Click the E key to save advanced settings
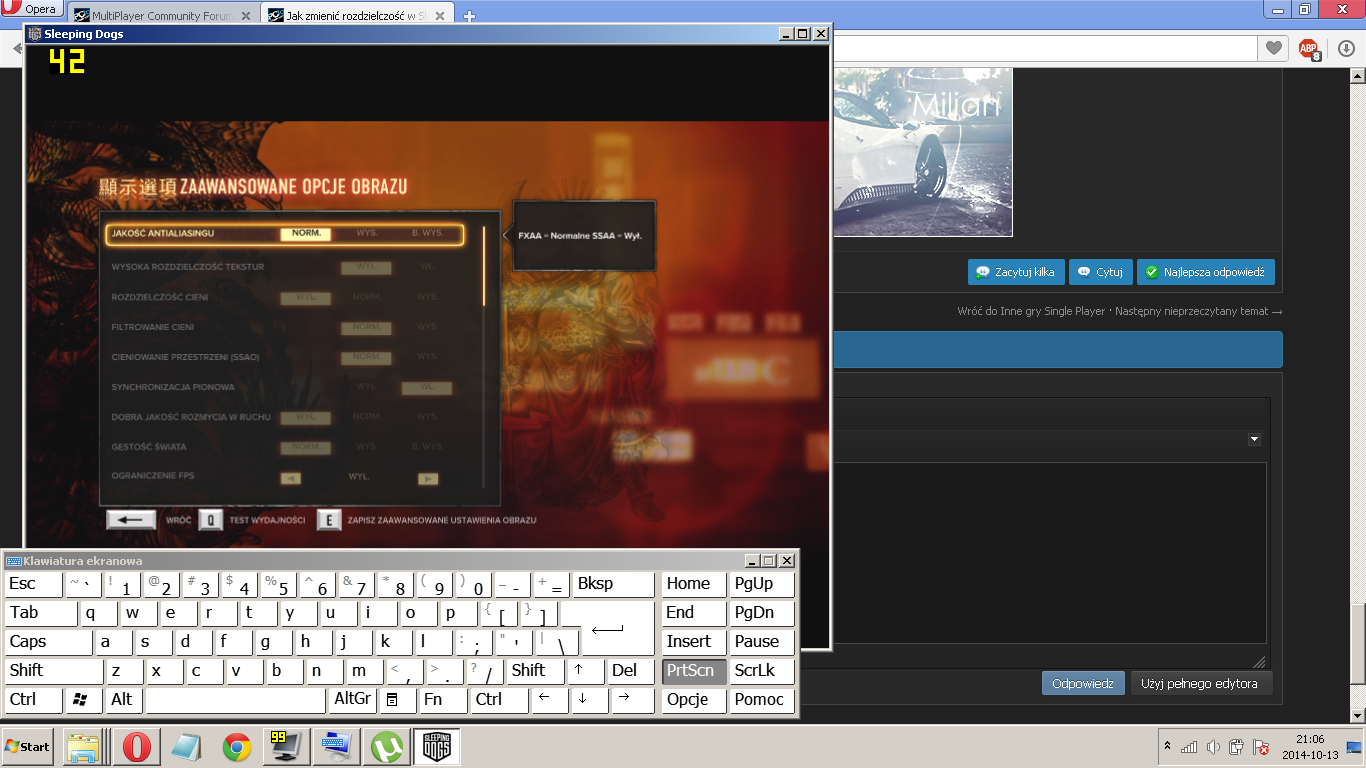 (x=329, y=520)
